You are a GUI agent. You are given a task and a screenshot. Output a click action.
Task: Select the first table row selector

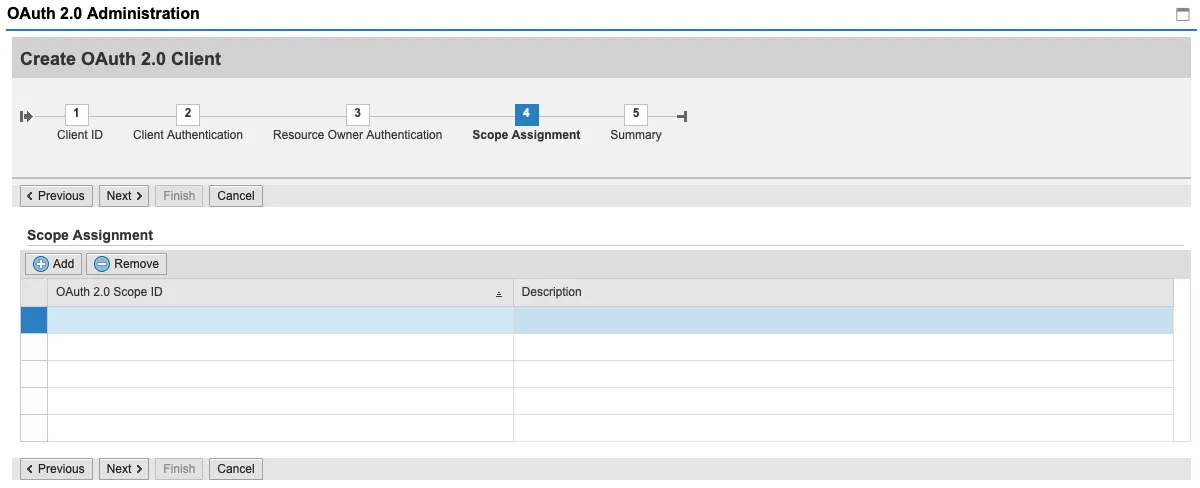34,320
